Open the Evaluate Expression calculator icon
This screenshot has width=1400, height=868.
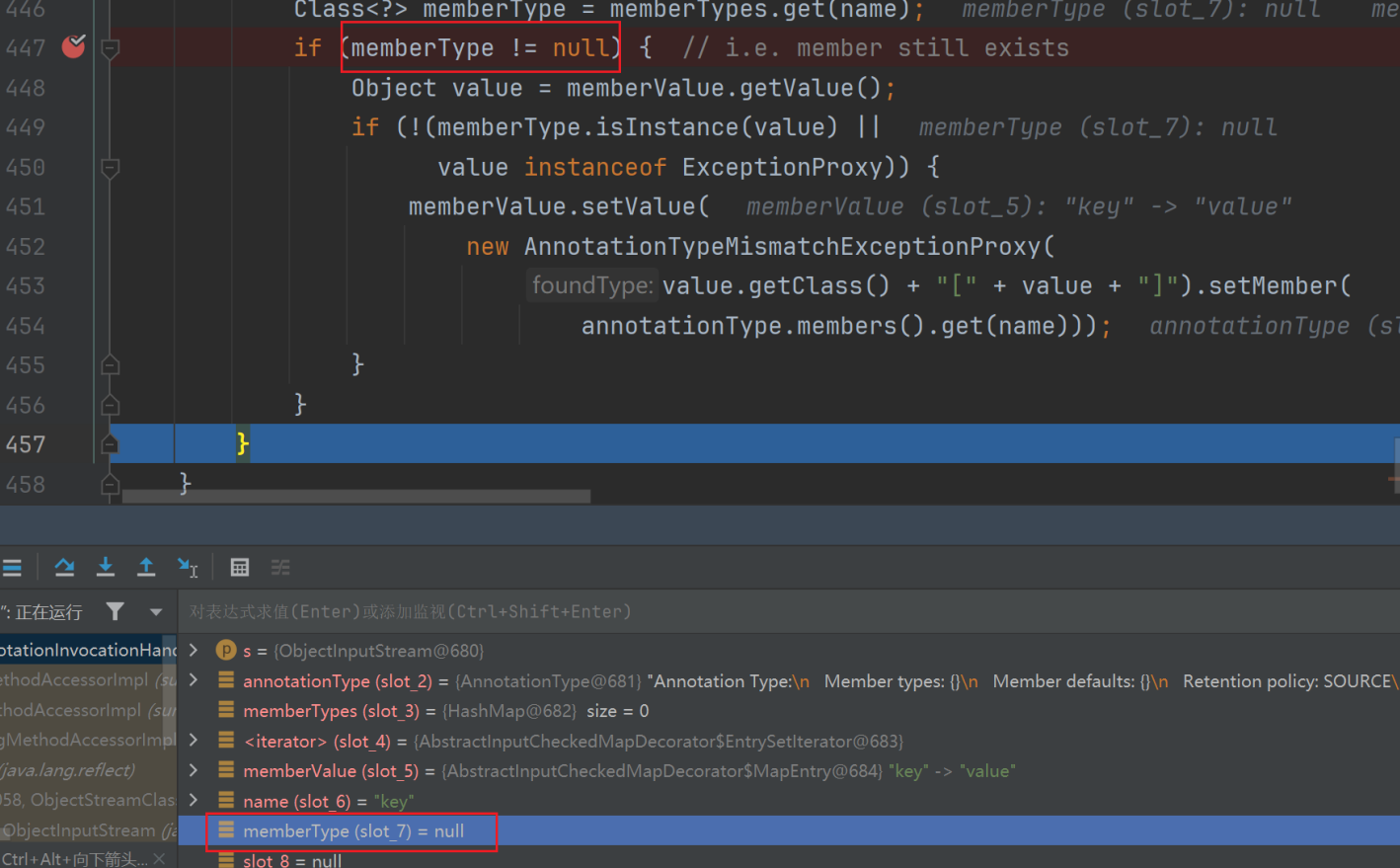coord(240,567)
